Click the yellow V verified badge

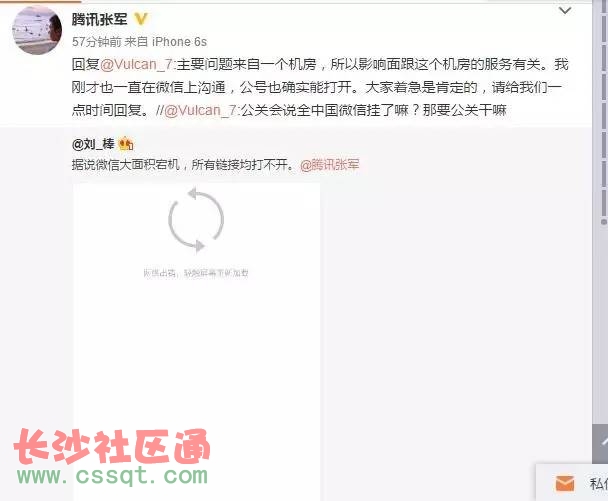click(x=141, y=19)
